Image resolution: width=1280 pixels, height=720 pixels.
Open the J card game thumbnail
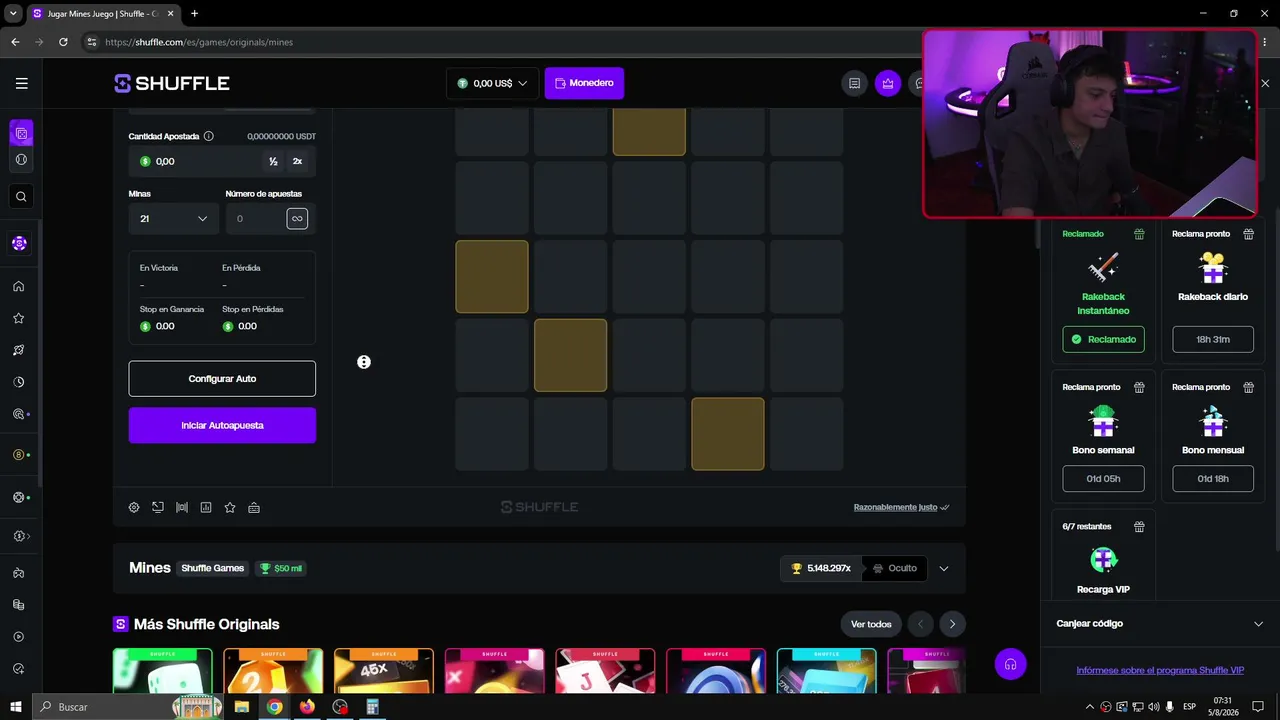click(x=605, y=671)
